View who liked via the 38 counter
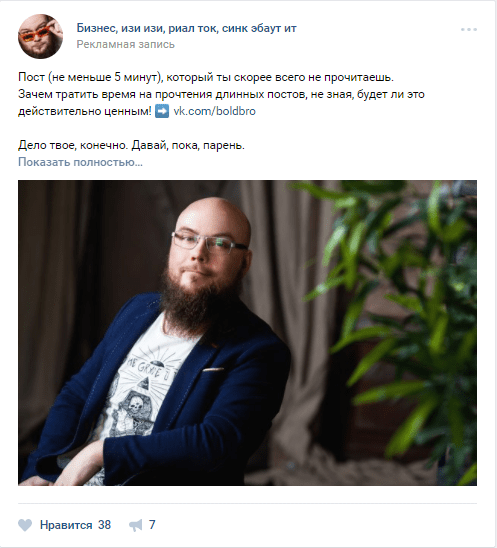The image size is (497, 548). [x=104, y=525]
